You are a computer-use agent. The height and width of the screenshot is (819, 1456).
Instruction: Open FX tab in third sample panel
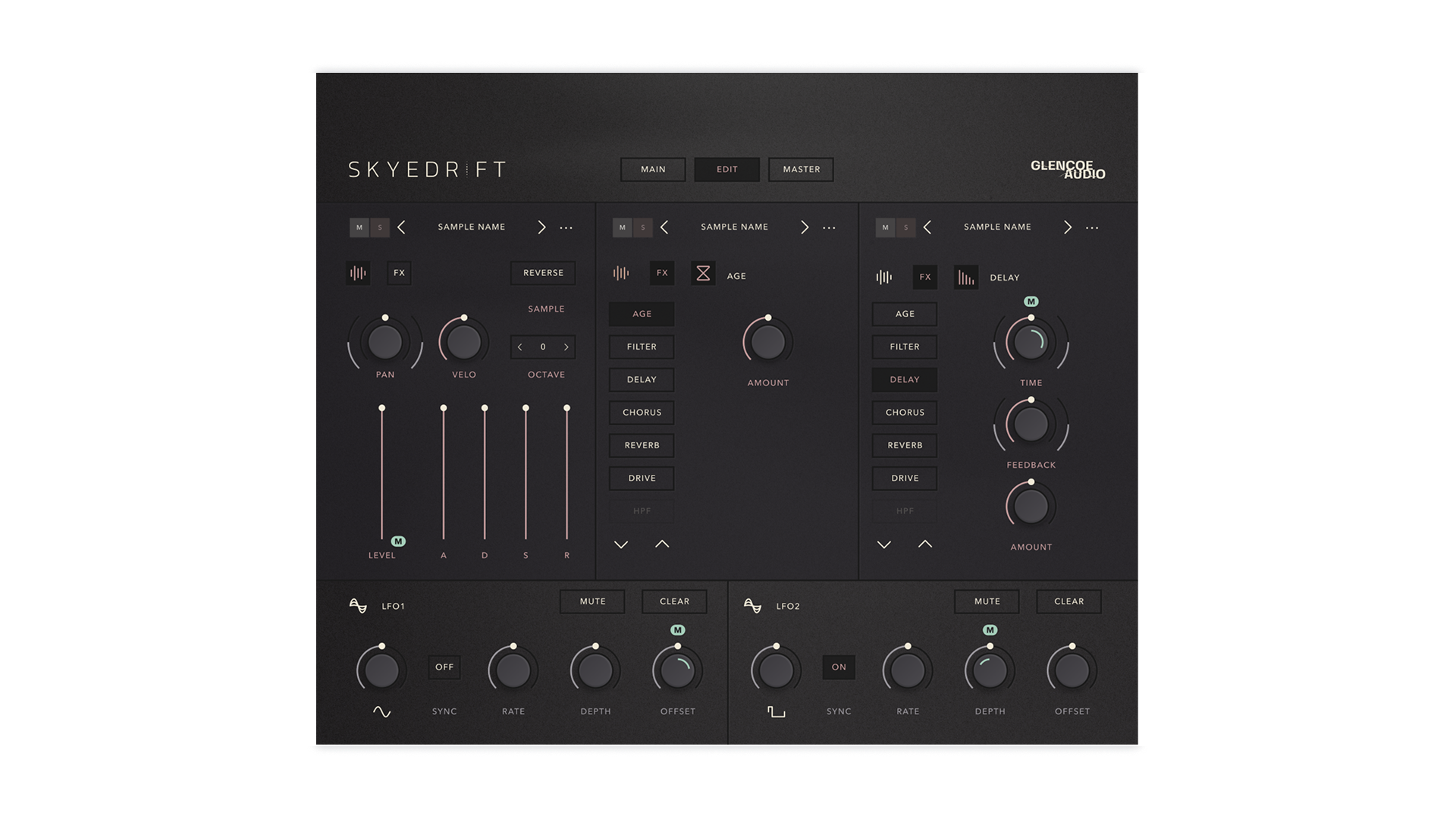point(925,278)
